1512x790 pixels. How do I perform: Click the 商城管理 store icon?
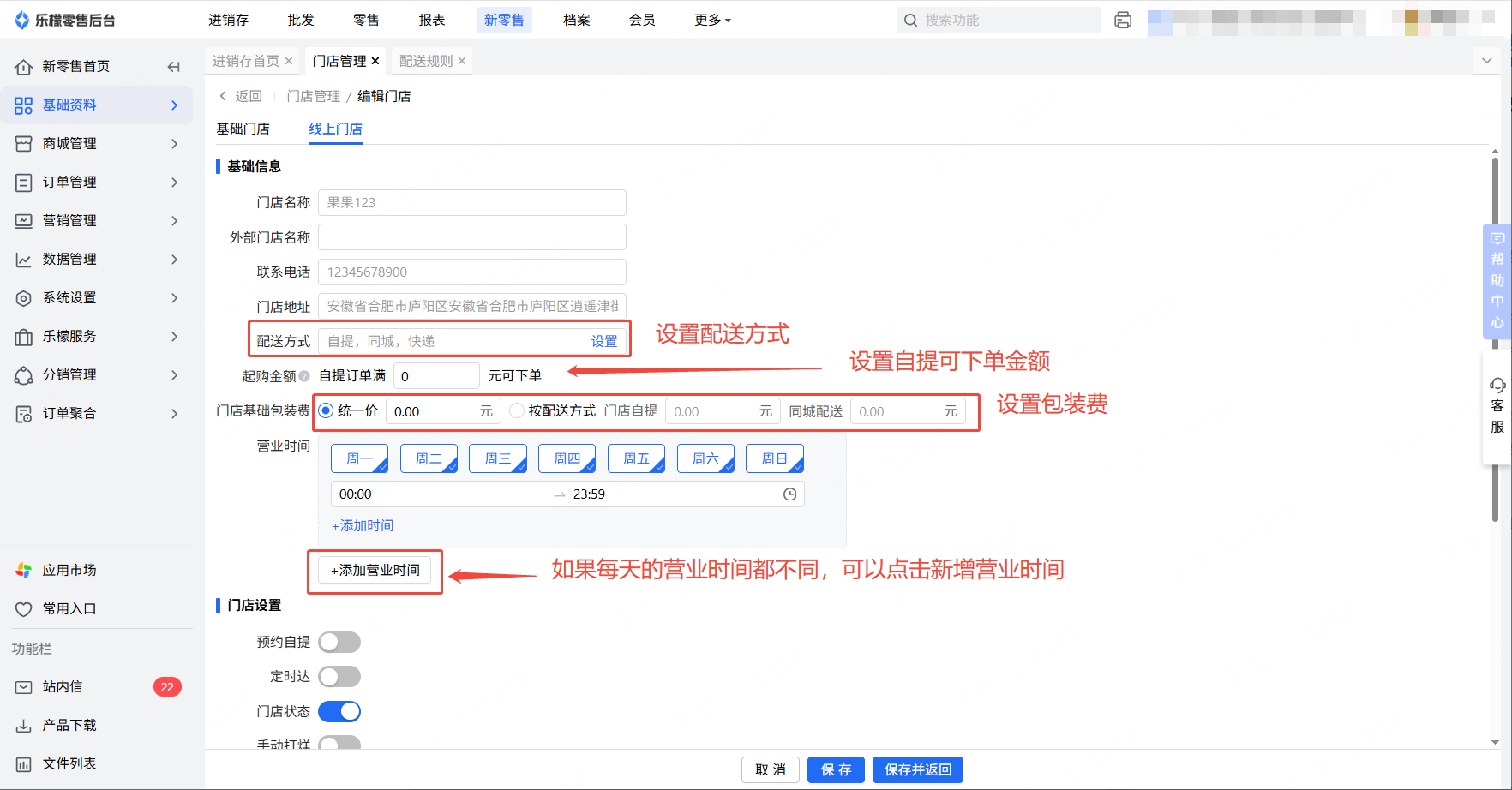(x=23, y=144)
